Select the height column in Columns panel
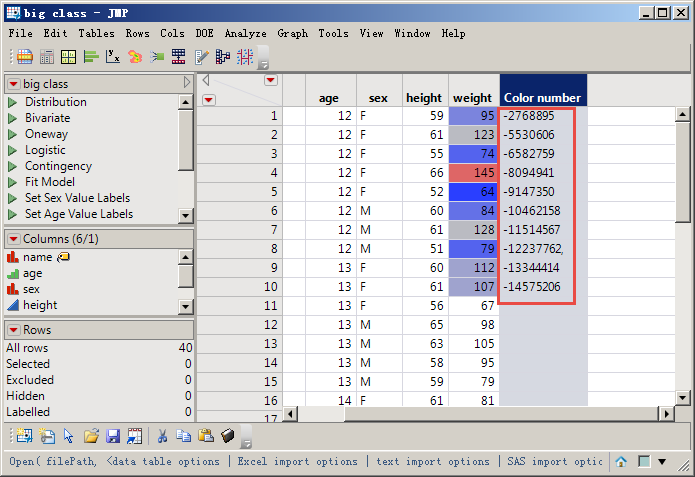Image resolution: width=695 pixels, height=477 pixels. pos(40,305)
